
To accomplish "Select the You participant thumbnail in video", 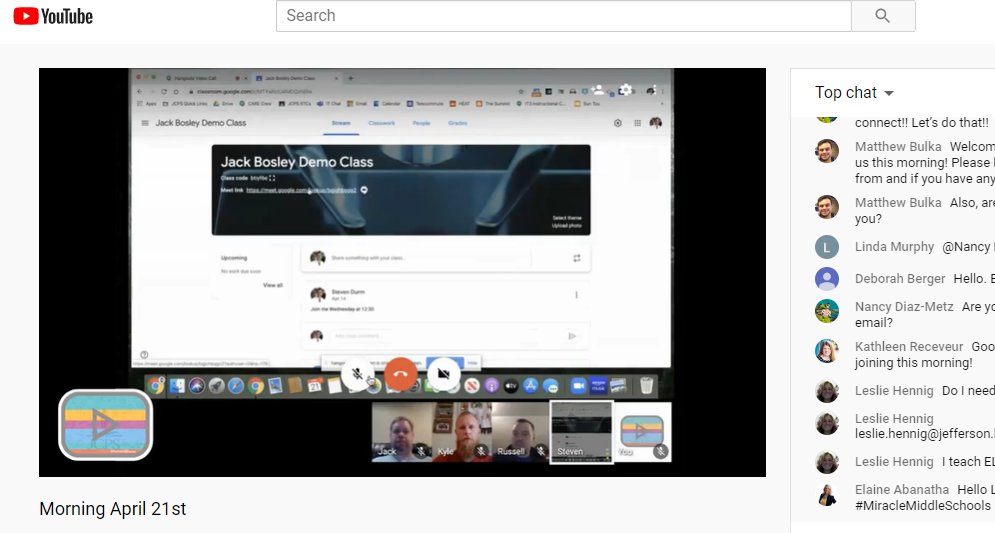I will coord(642,431).
